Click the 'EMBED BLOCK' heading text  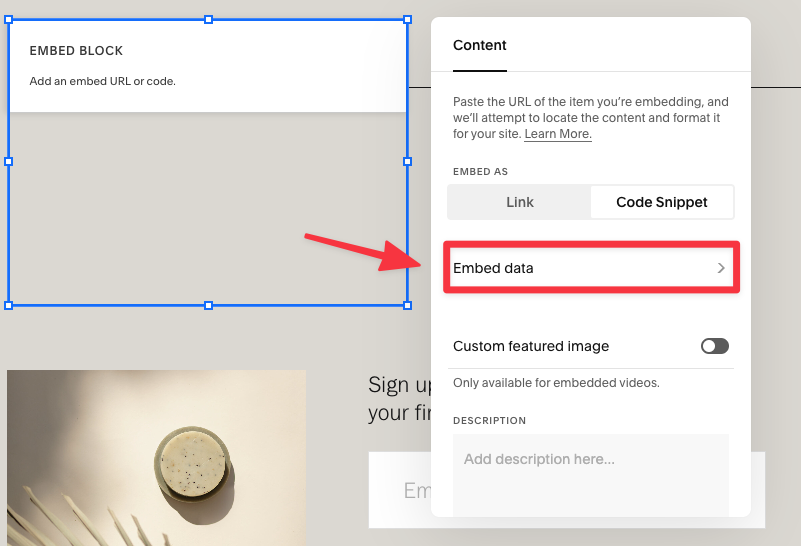76,51
